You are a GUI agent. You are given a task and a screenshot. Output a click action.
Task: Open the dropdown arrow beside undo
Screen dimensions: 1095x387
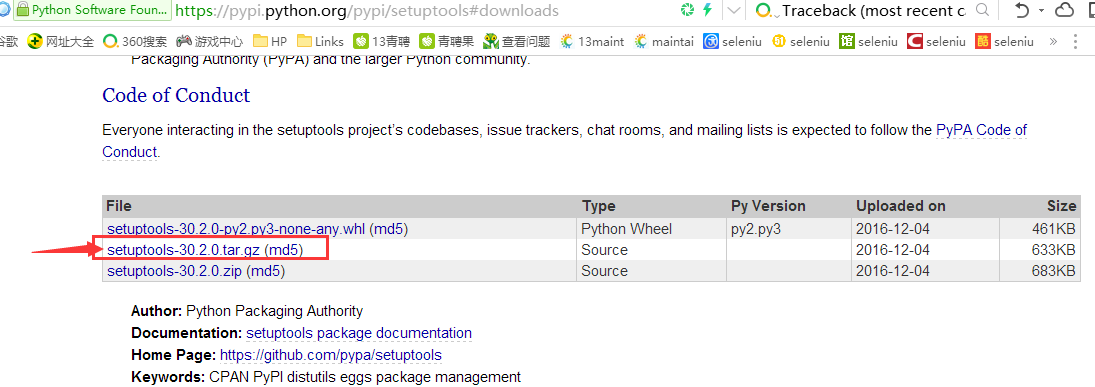click(x=1041, y=10)
